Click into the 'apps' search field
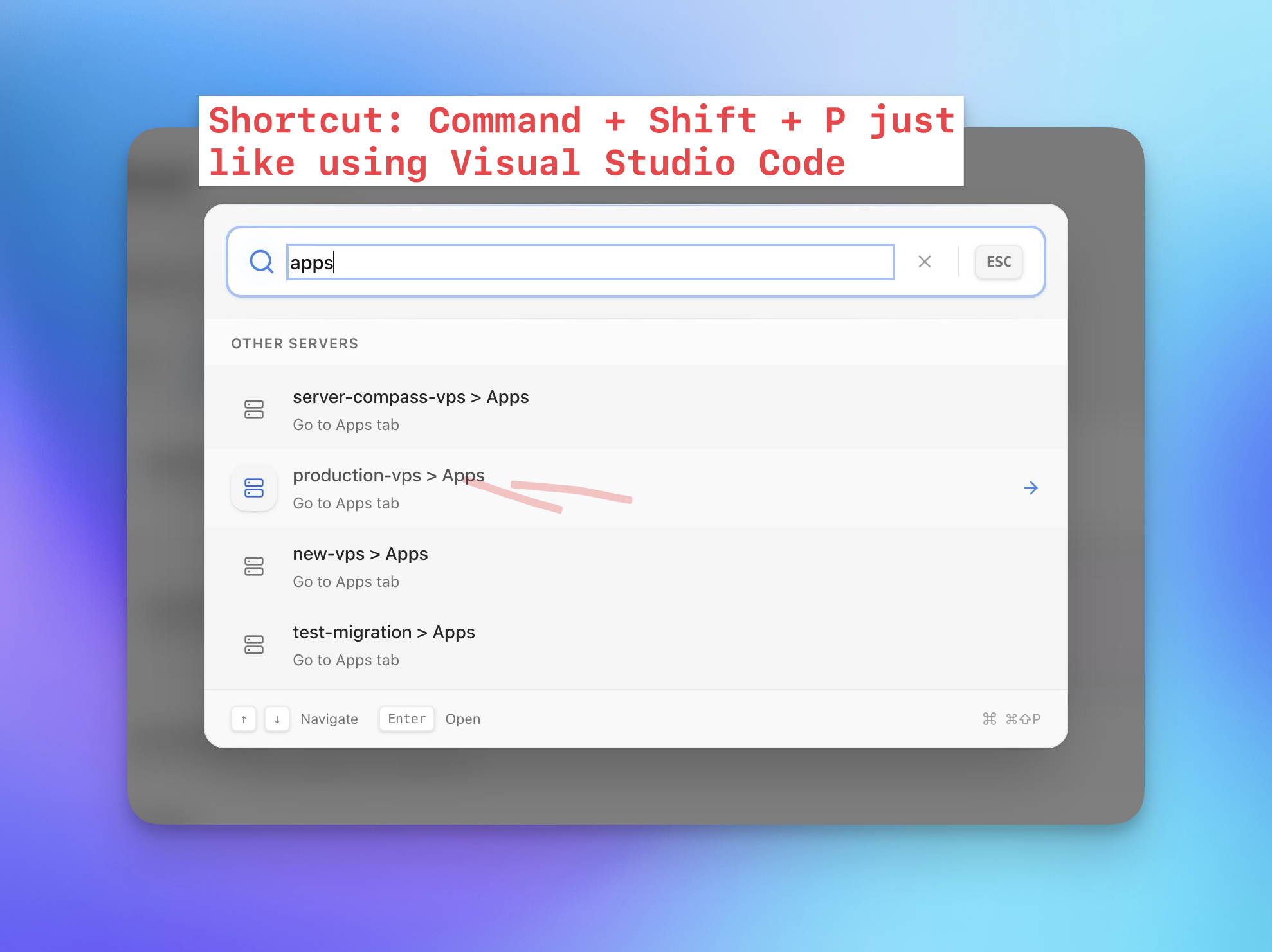This screenshot has width=1272, height=952. 590,262
